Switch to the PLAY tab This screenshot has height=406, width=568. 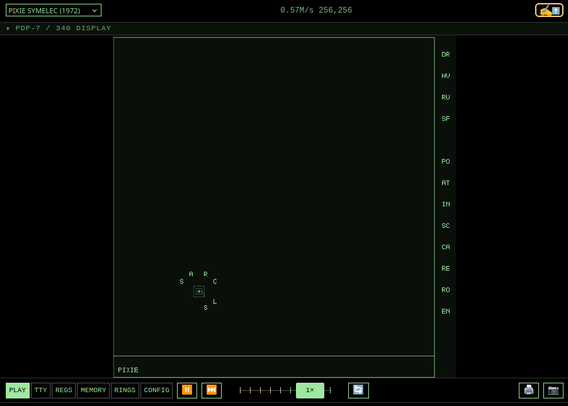click(18, 390)
